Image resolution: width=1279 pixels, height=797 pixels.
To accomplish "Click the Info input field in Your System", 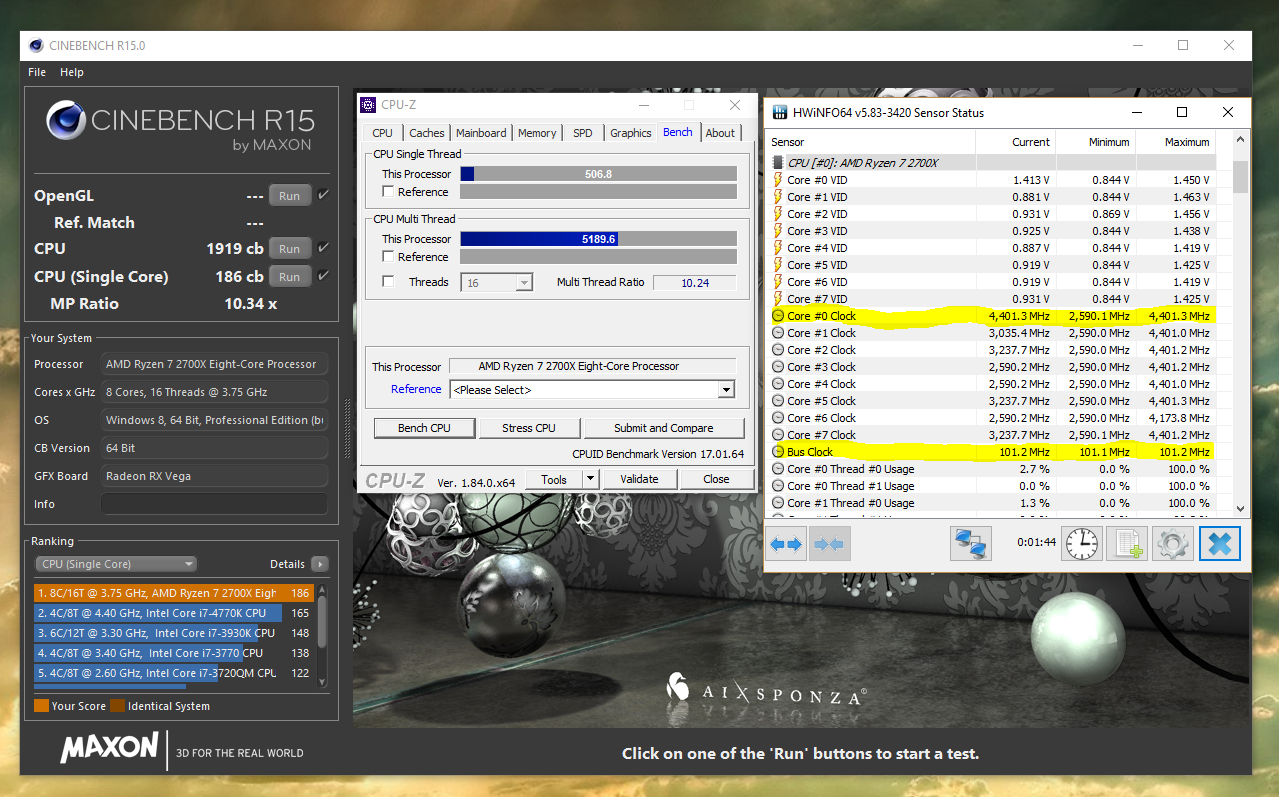I will (x=214, y=504).
